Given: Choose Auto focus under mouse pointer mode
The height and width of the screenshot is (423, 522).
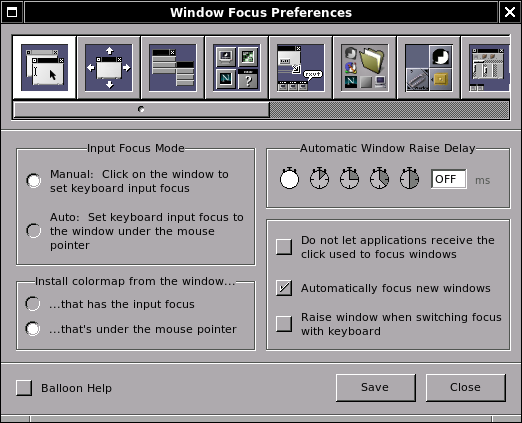Looking at the screenshot, I should [x=34, y=231].
